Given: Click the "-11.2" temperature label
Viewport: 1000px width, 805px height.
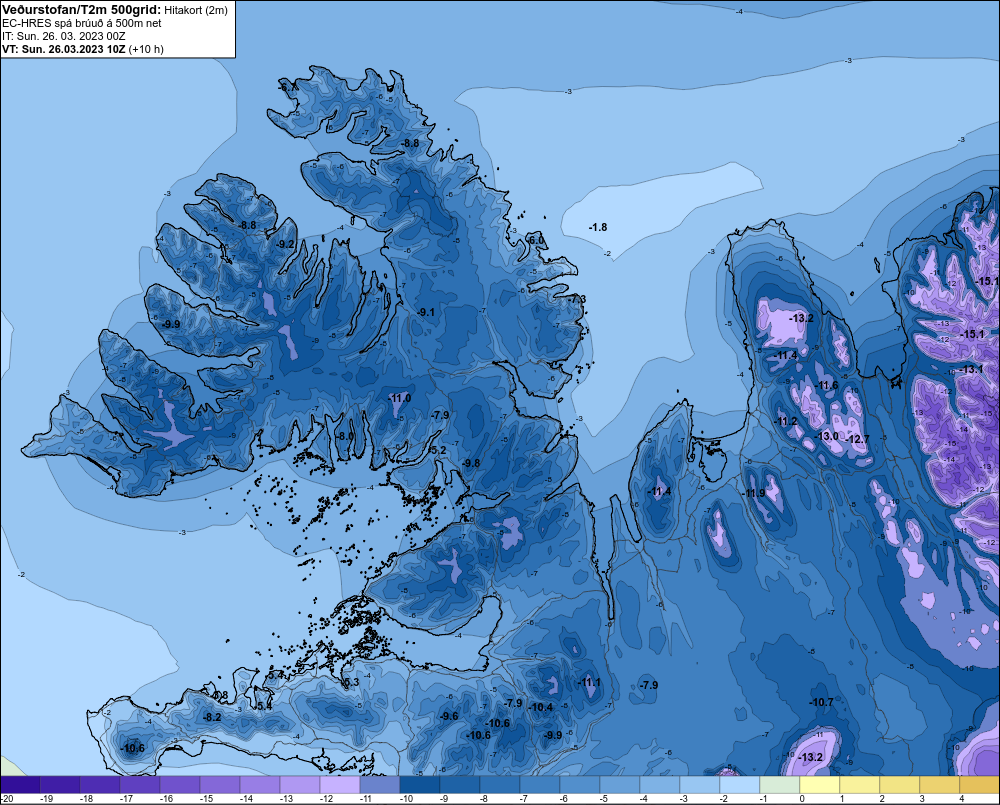Looking at the screenshot, I should coord(786,421).
